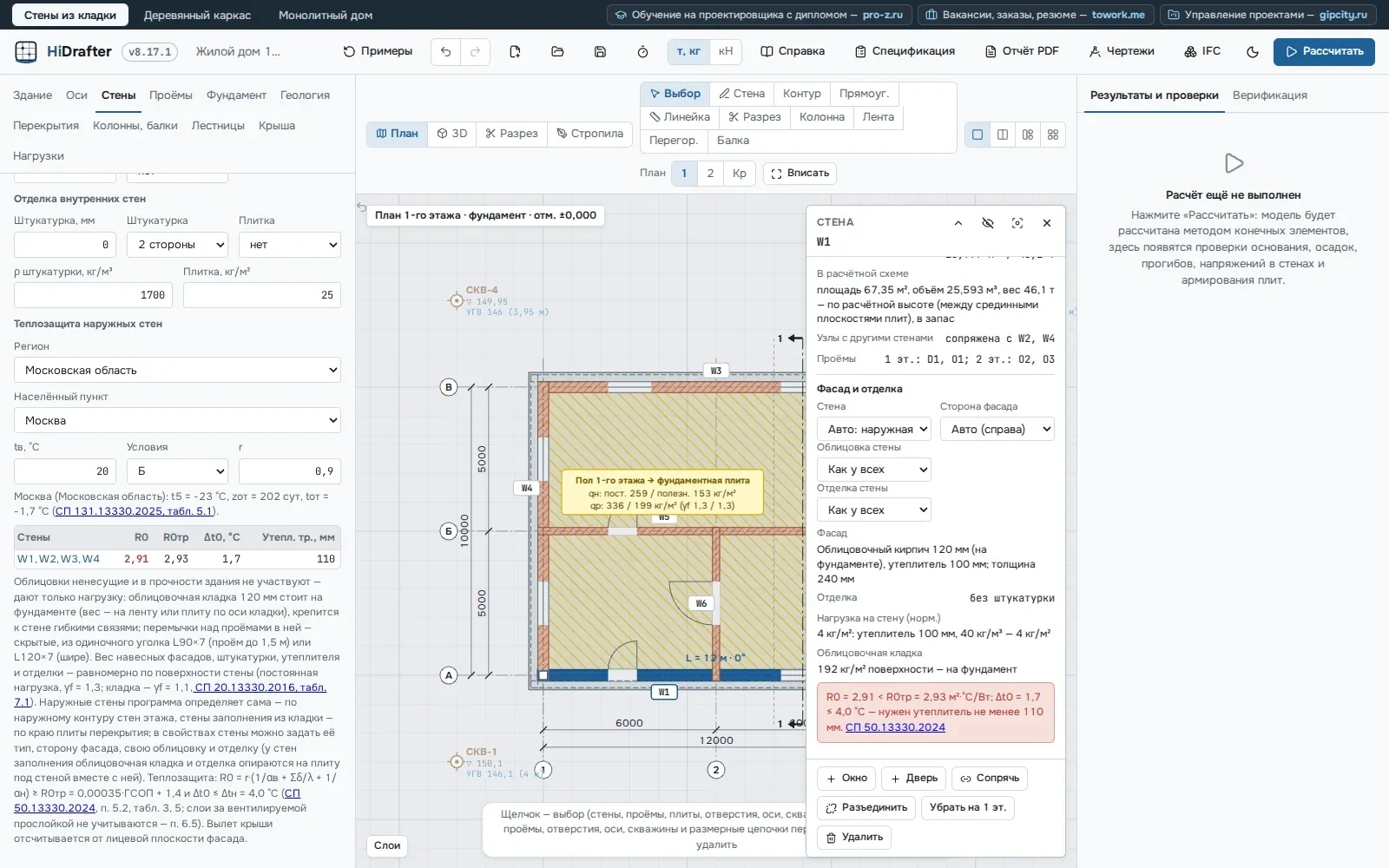Click the small arrow icon left of the plan title
Screen dimensions: 1389x868
[x=362, y=207]
